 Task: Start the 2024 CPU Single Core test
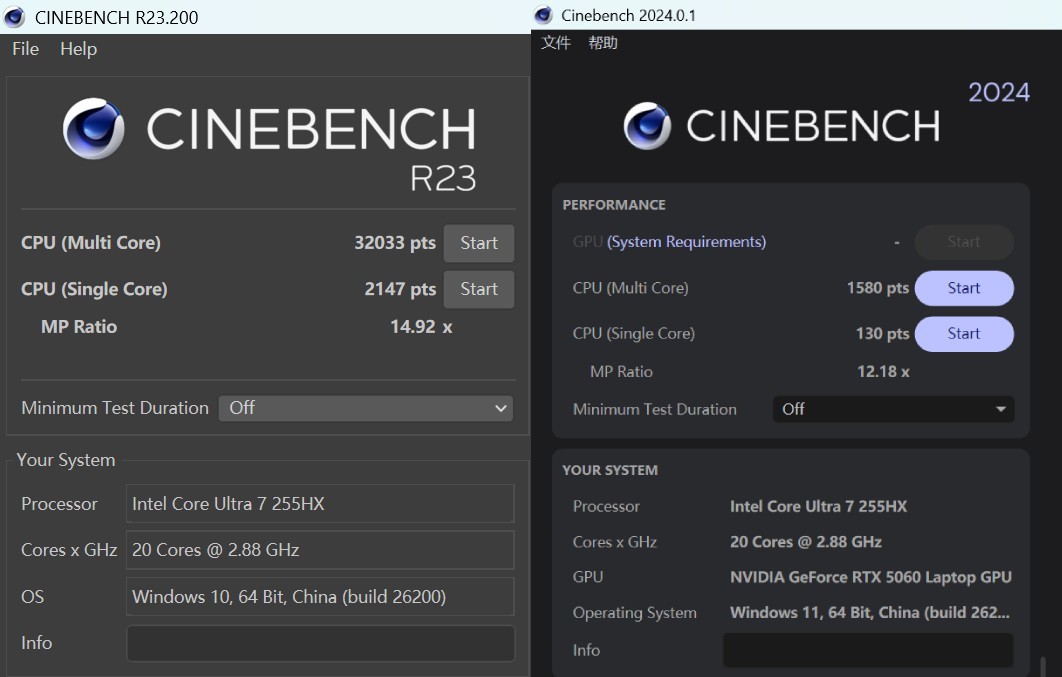point(964,334)
